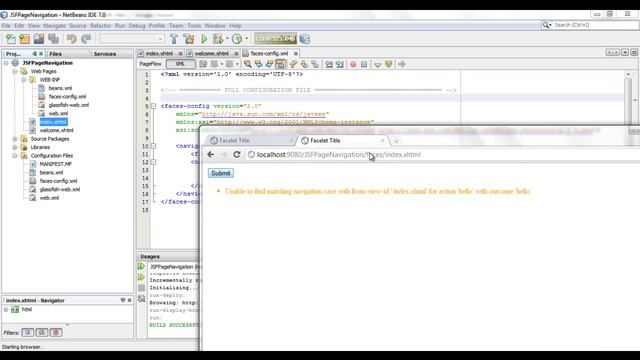This screenshot has width=640, height=360.
Task: Click the memory usage garbage collect bar
Action: 276,39
